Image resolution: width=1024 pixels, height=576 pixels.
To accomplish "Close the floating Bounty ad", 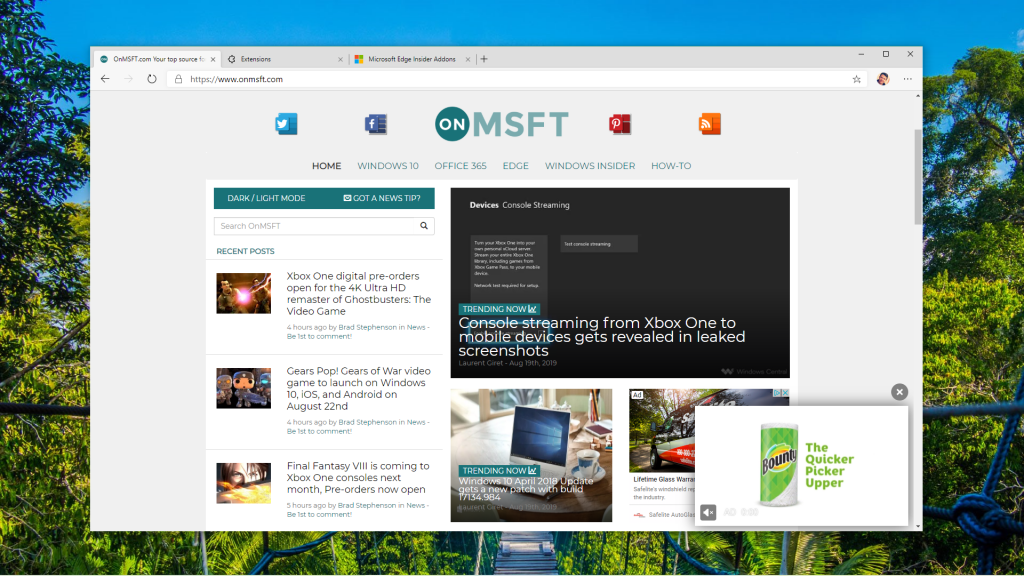I will pos(899,392).
